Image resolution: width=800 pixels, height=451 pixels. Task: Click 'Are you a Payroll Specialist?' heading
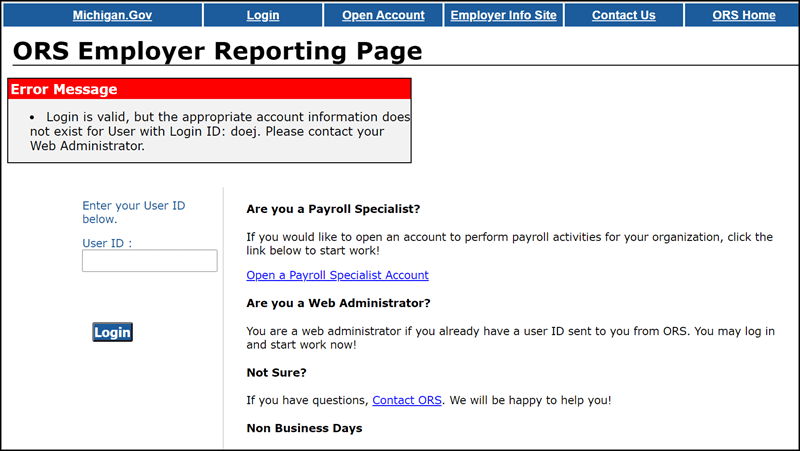[x=333, y=209]
